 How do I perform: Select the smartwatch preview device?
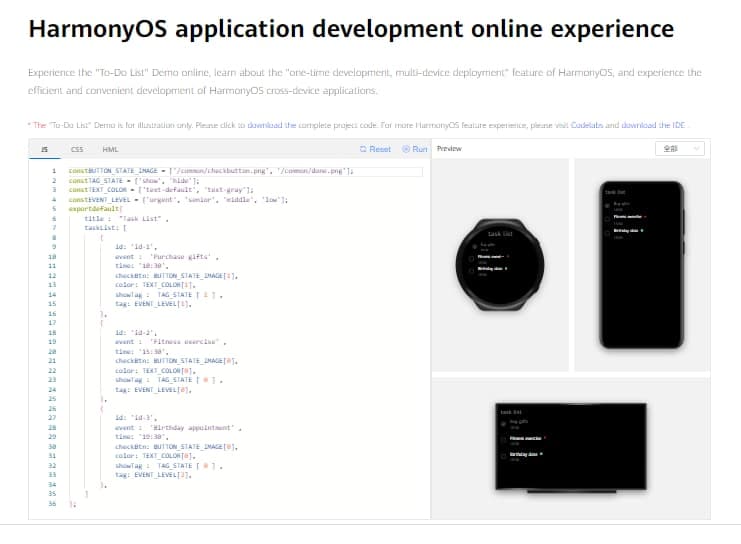500,265
